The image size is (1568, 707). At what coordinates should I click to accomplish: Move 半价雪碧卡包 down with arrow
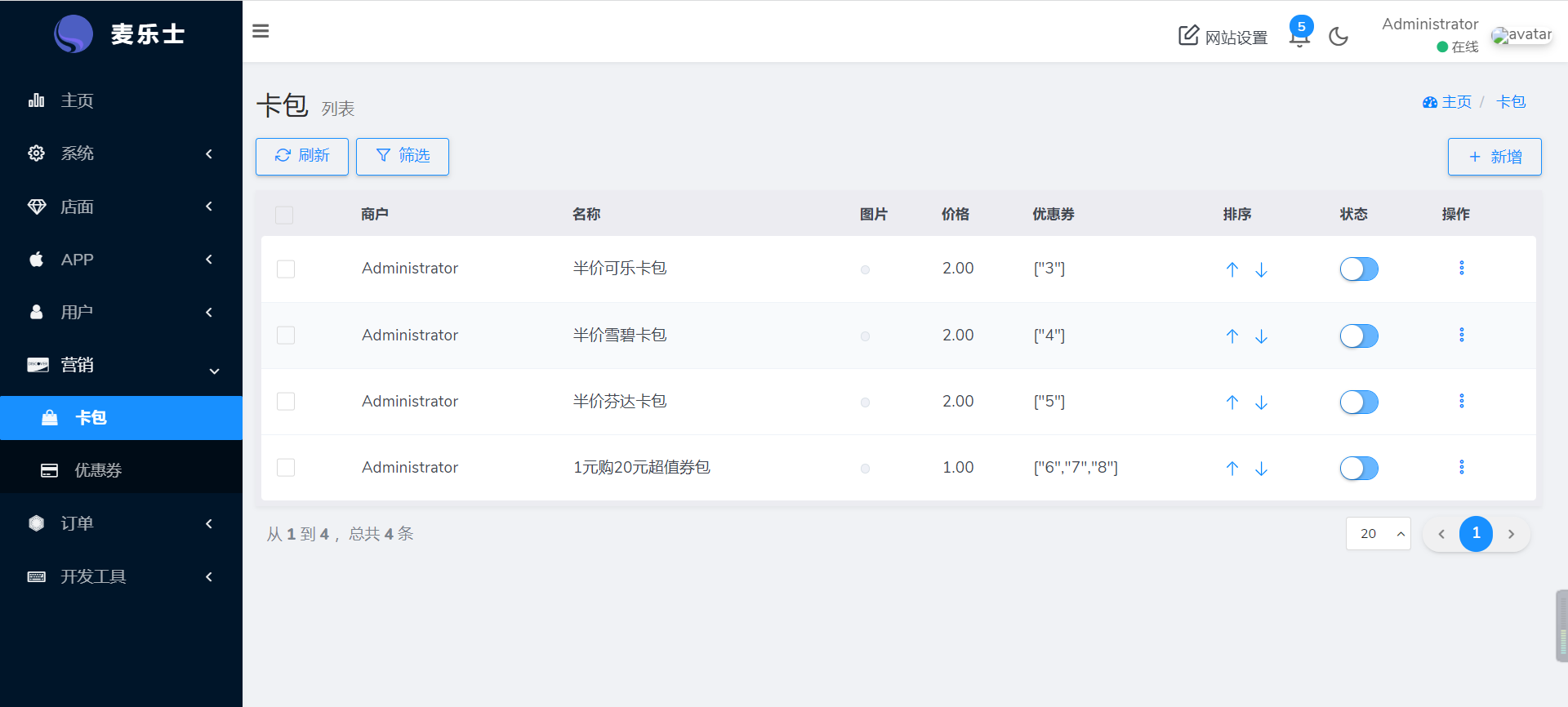1261,336
